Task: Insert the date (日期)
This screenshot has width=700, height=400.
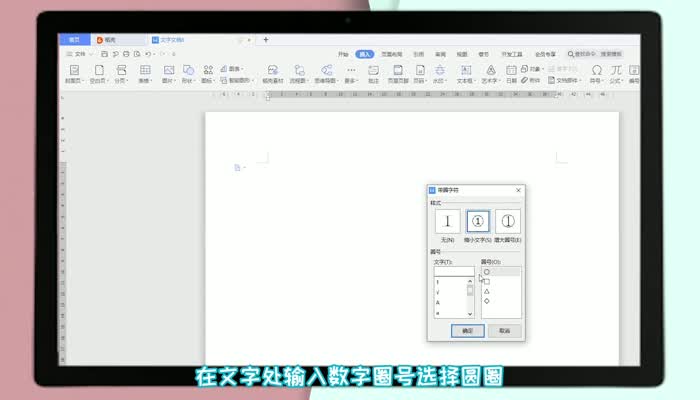Action: 511,74
